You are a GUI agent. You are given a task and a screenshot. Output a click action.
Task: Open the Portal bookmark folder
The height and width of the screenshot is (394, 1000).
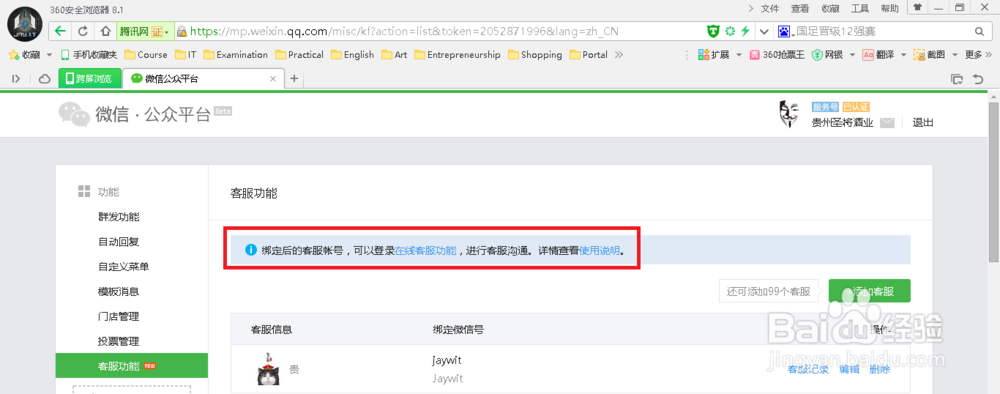click(589, 55)
